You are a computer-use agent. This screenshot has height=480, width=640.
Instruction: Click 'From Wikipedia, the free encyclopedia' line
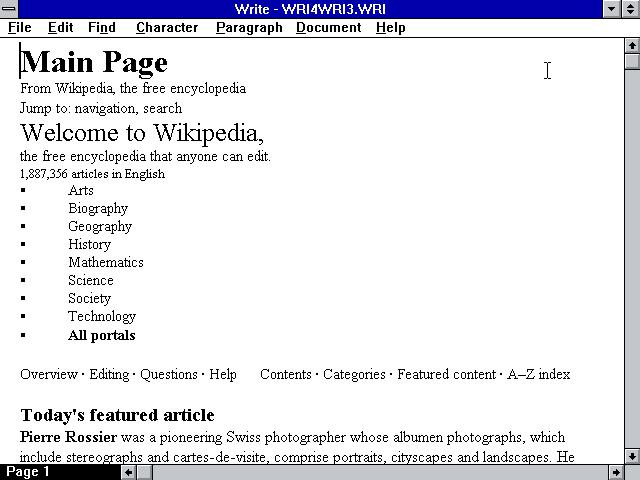tap(133, 88)
